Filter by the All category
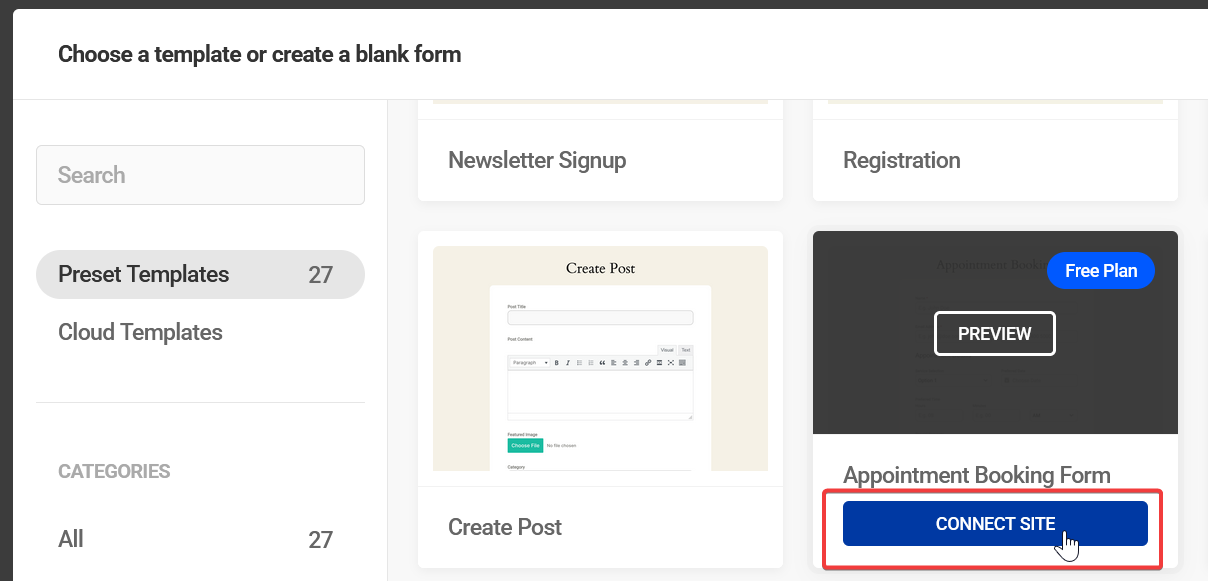 click(71, 539)
